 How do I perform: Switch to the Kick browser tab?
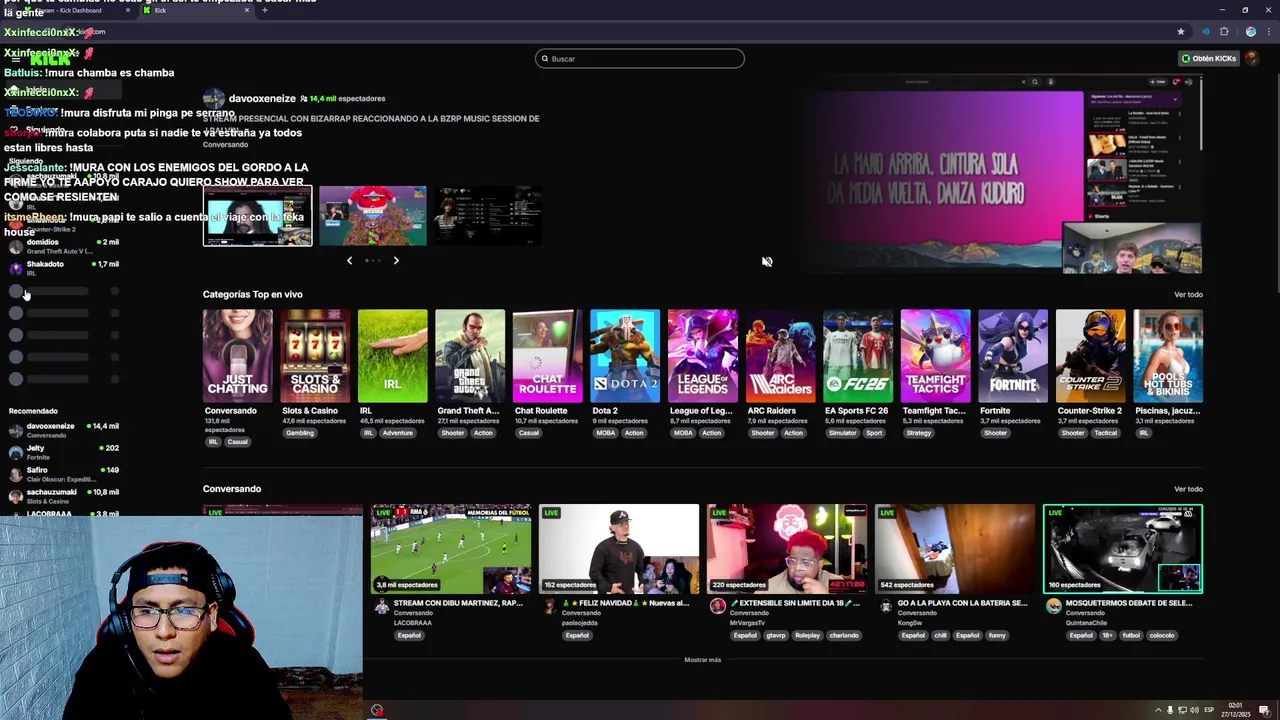click(195, 10)
